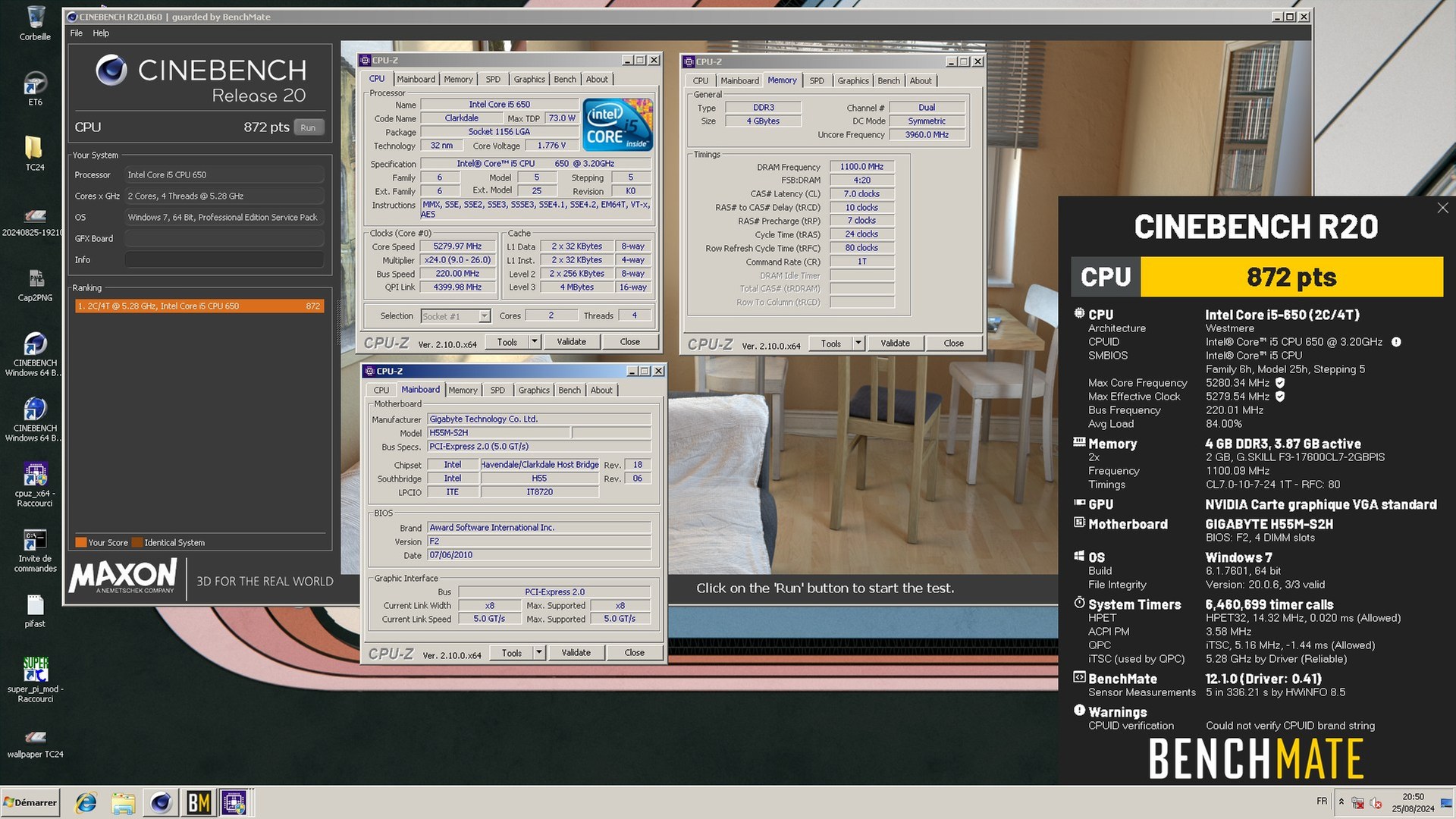The height and width of the screenshot is (819, 1456).
Task: Click the CPUID info warning icon in BenchMate
Action: [x=1396, y=342]
